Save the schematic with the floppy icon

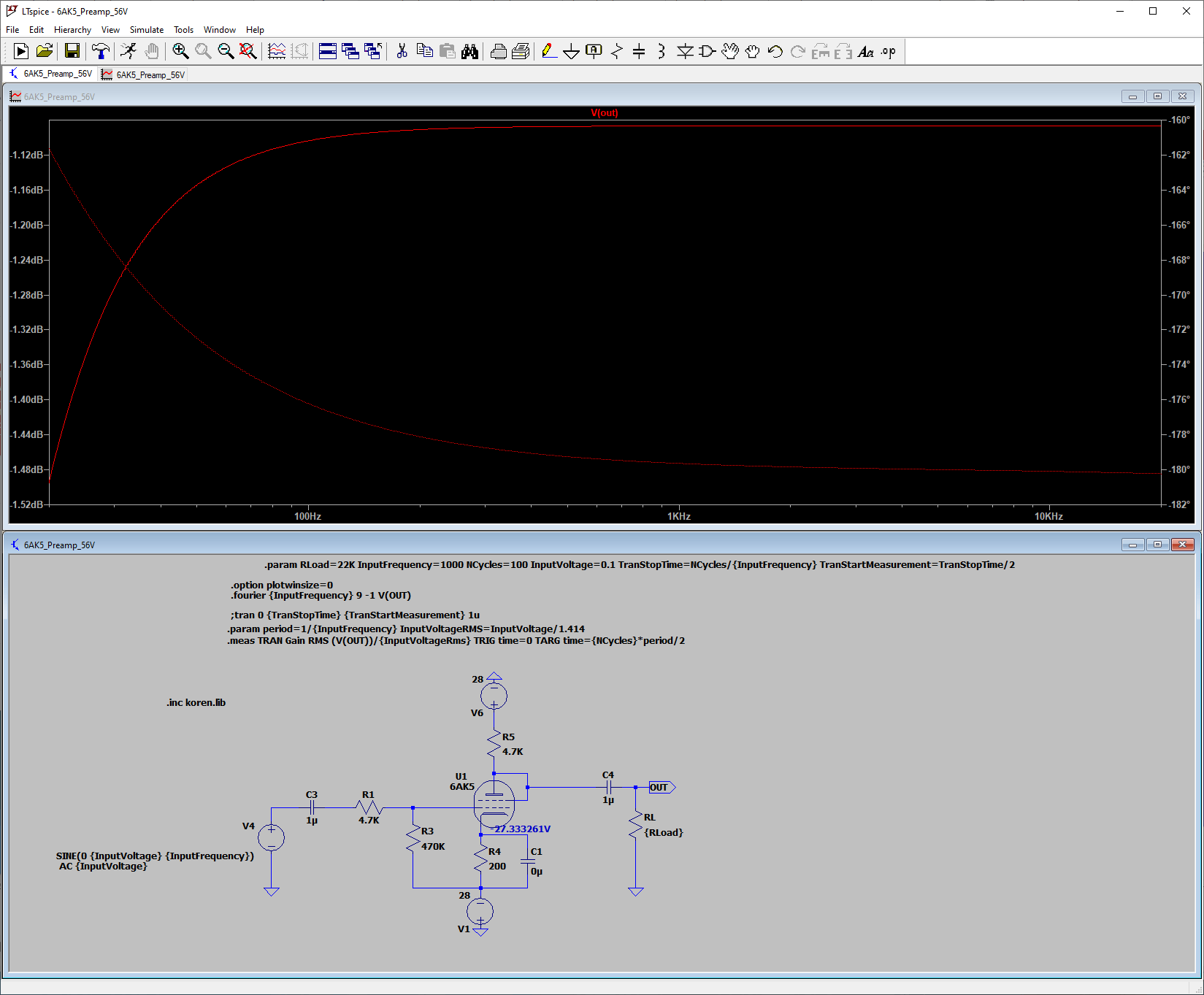coord(72,51)
